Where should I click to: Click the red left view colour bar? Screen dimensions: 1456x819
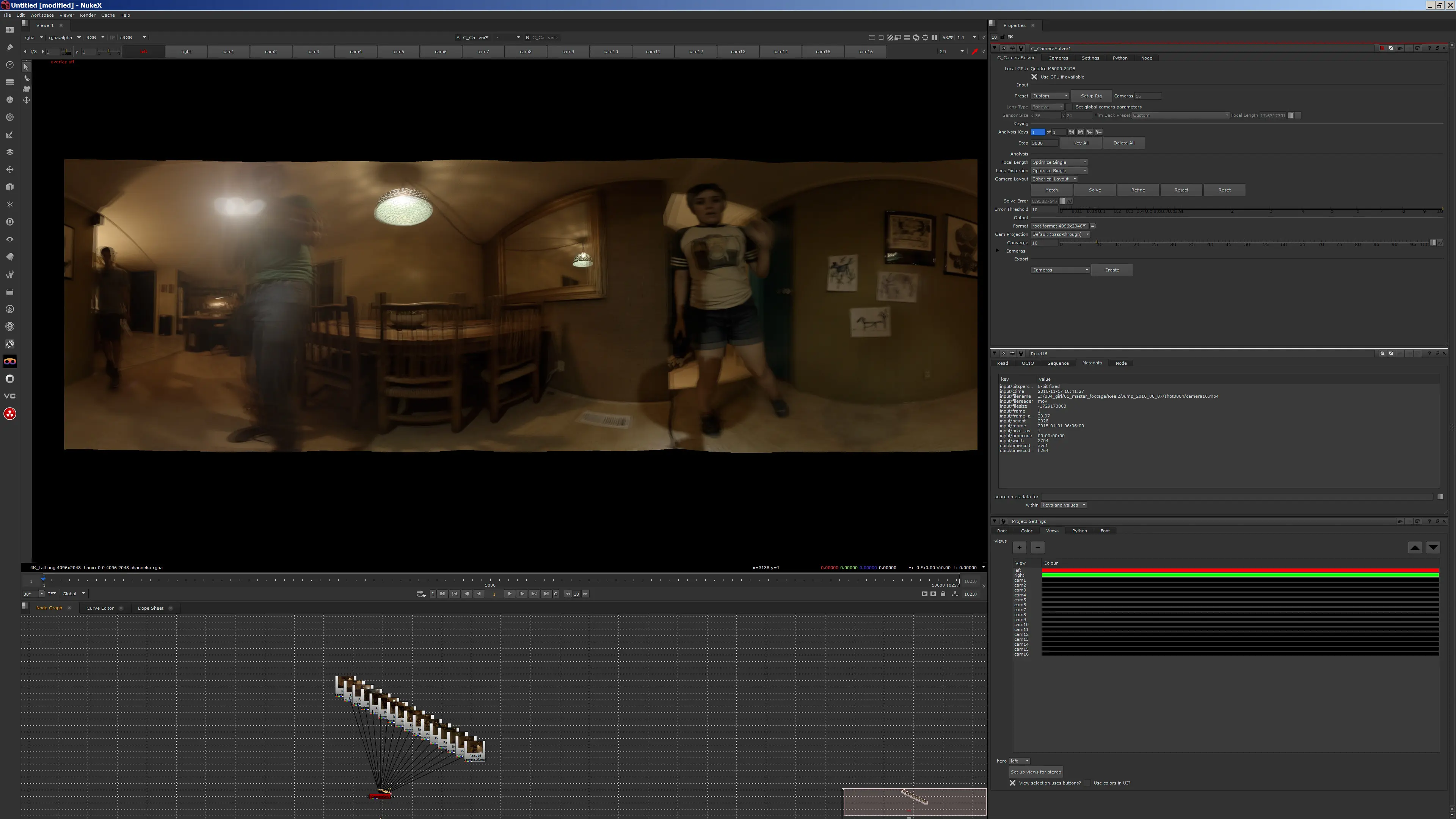click(1240, 570)
